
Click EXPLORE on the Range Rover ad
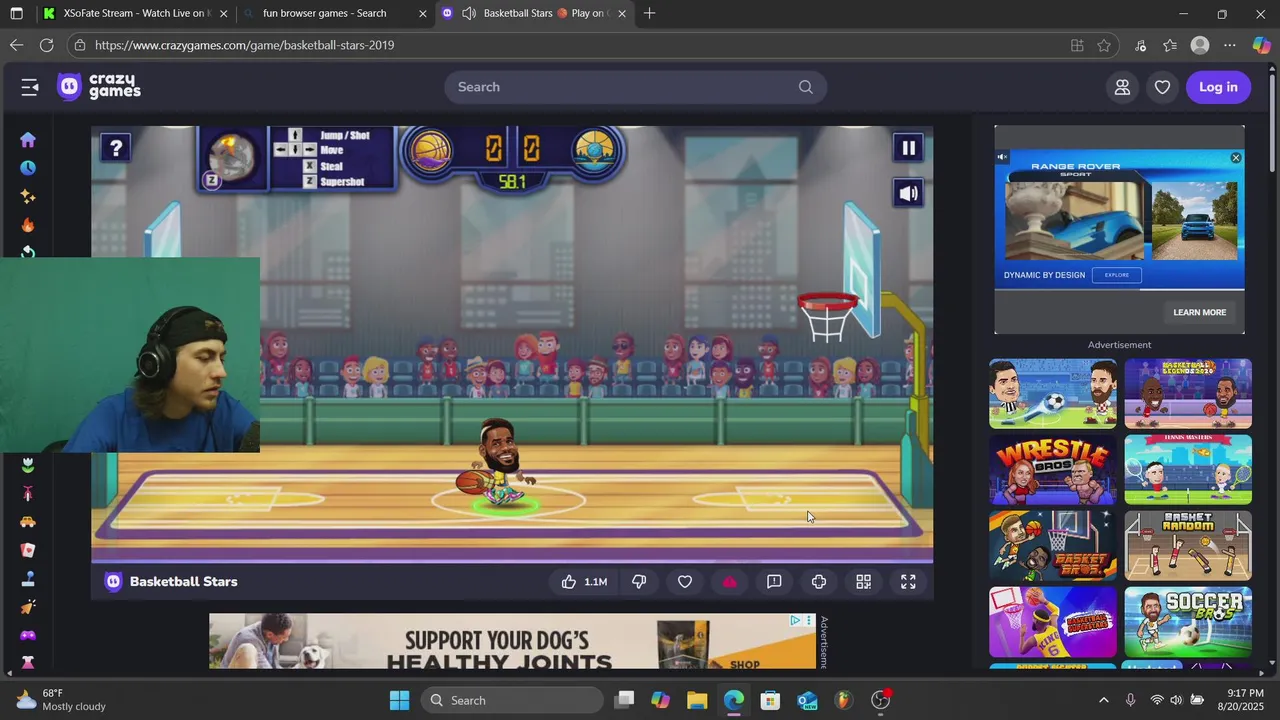[x=1117, y=275]
